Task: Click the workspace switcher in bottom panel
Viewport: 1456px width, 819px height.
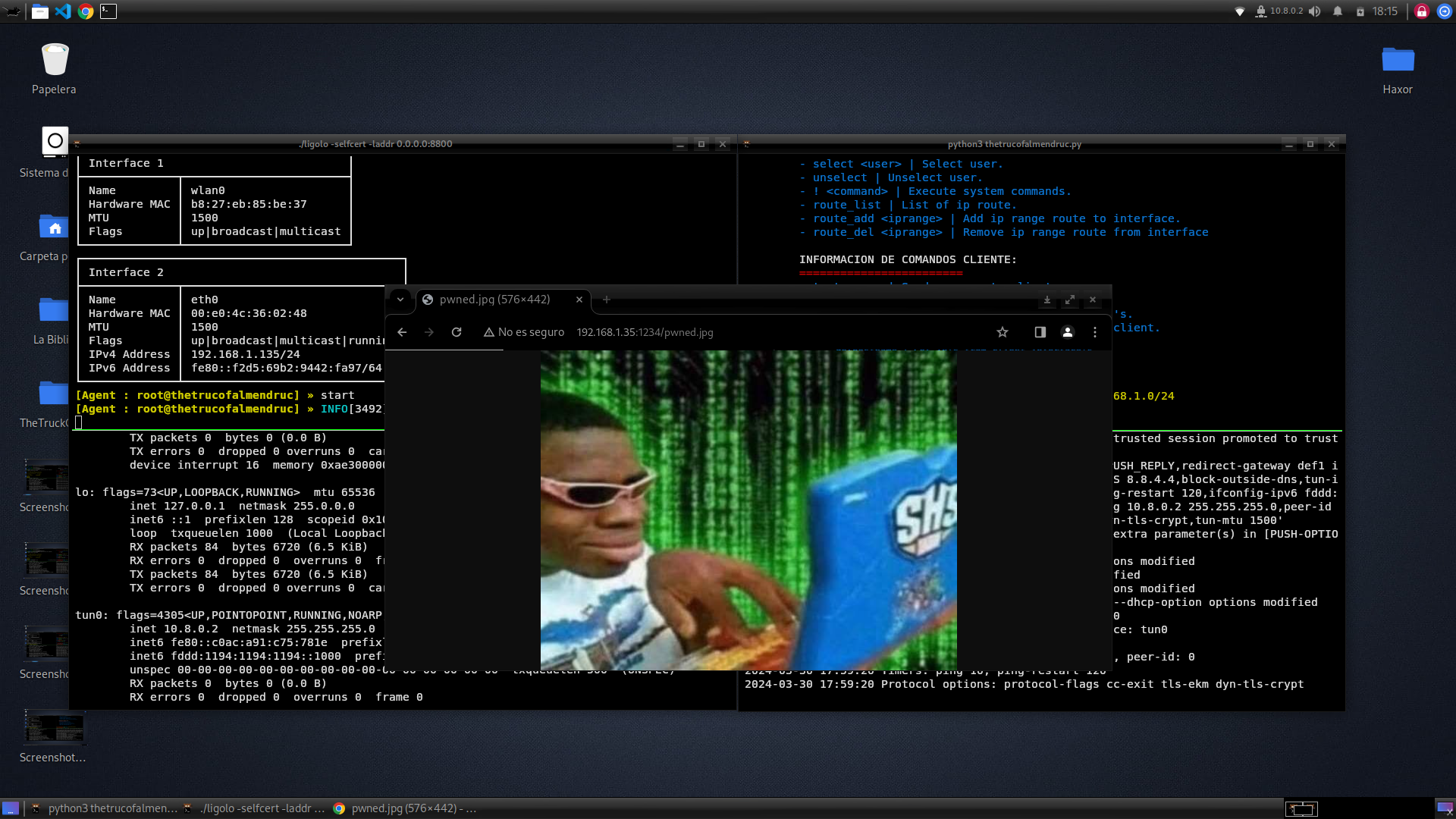Action: pos(1301,809)
